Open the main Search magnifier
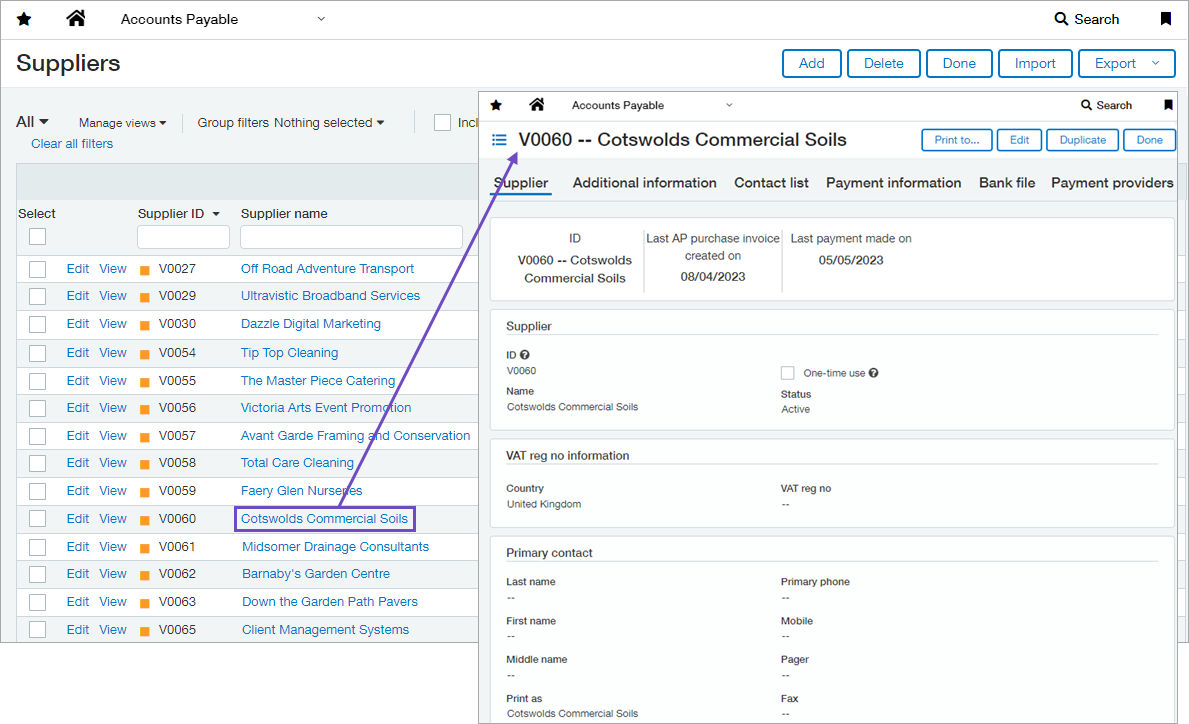Image resolution: width=1189 pixels, height=724 pixels. [1062, 19]
